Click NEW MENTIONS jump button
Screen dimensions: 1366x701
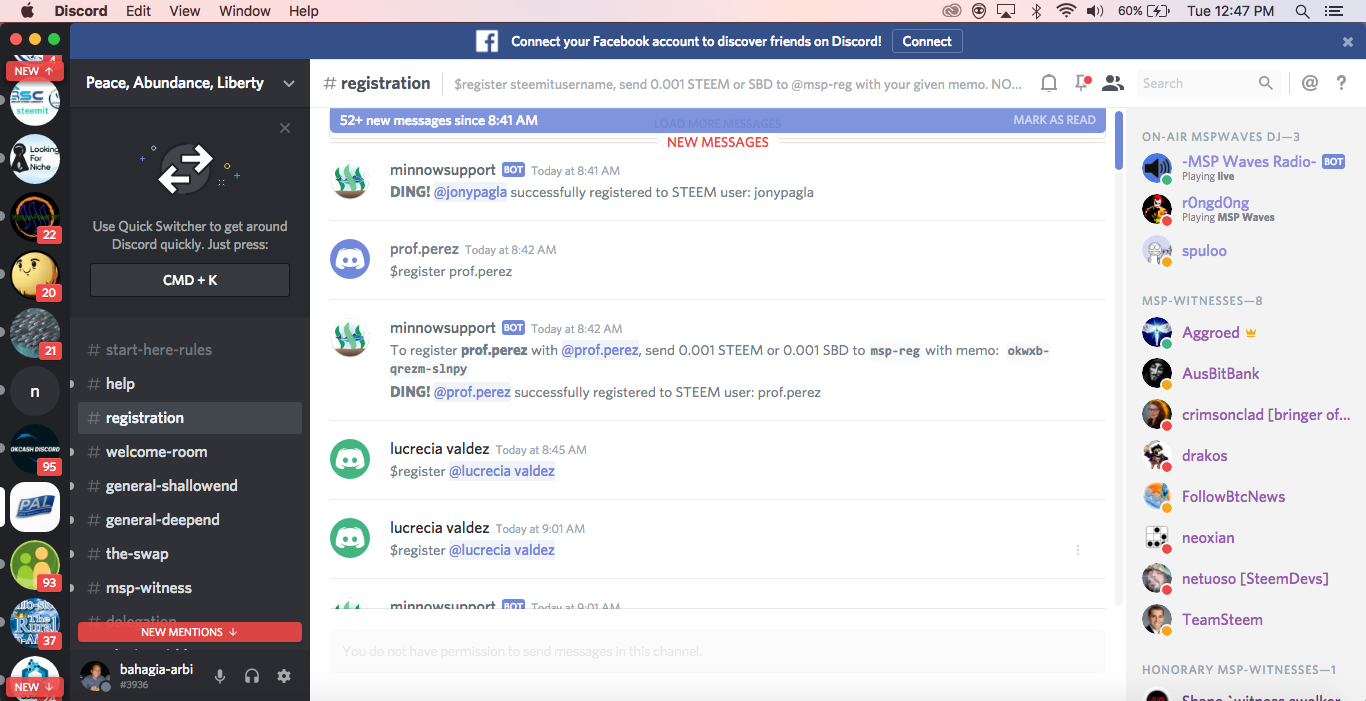pyautogui.click(x=190, y=632)
